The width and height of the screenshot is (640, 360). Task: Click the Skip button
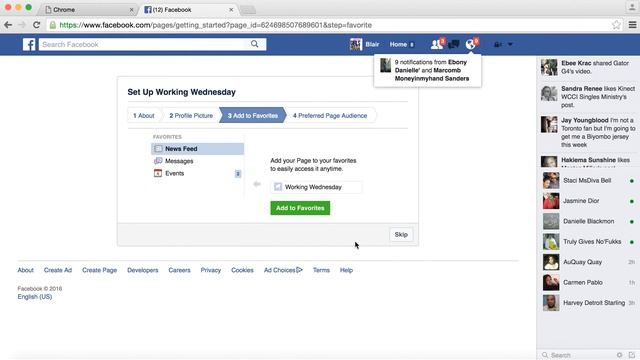click(401, 235)
